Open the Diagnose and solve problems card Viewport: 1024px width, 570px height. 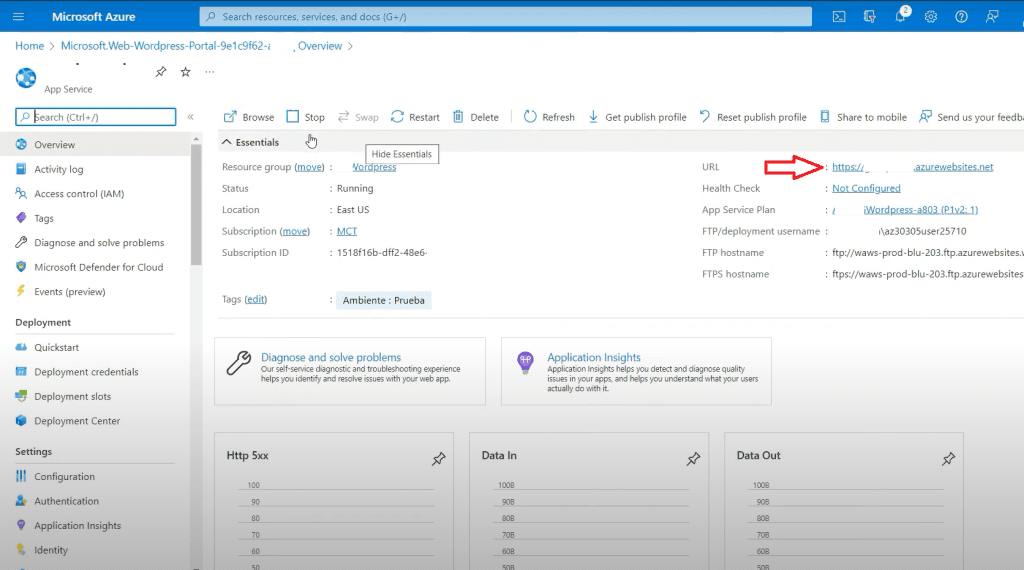click(x=350, y=371)
